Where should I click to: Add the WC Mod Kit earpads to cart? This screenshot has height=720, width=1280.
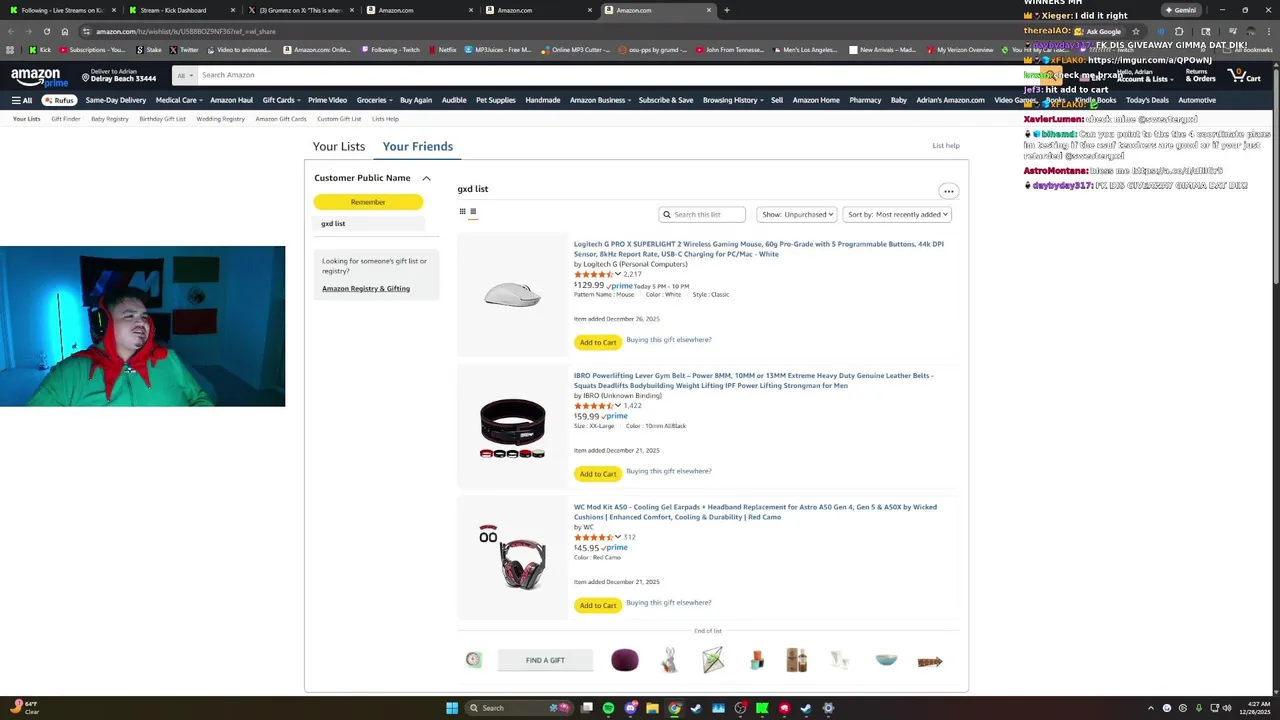598,605
